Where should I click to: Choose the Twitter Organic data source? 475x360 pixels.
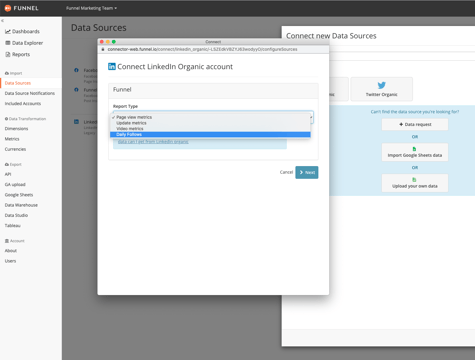381,89
